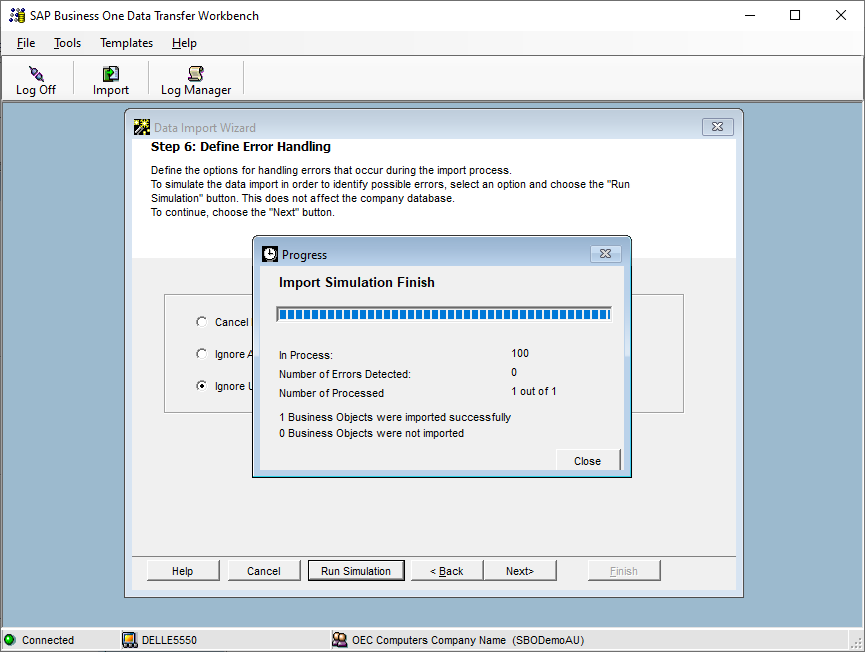Click the greyed-out Finish button

point(624,571)
